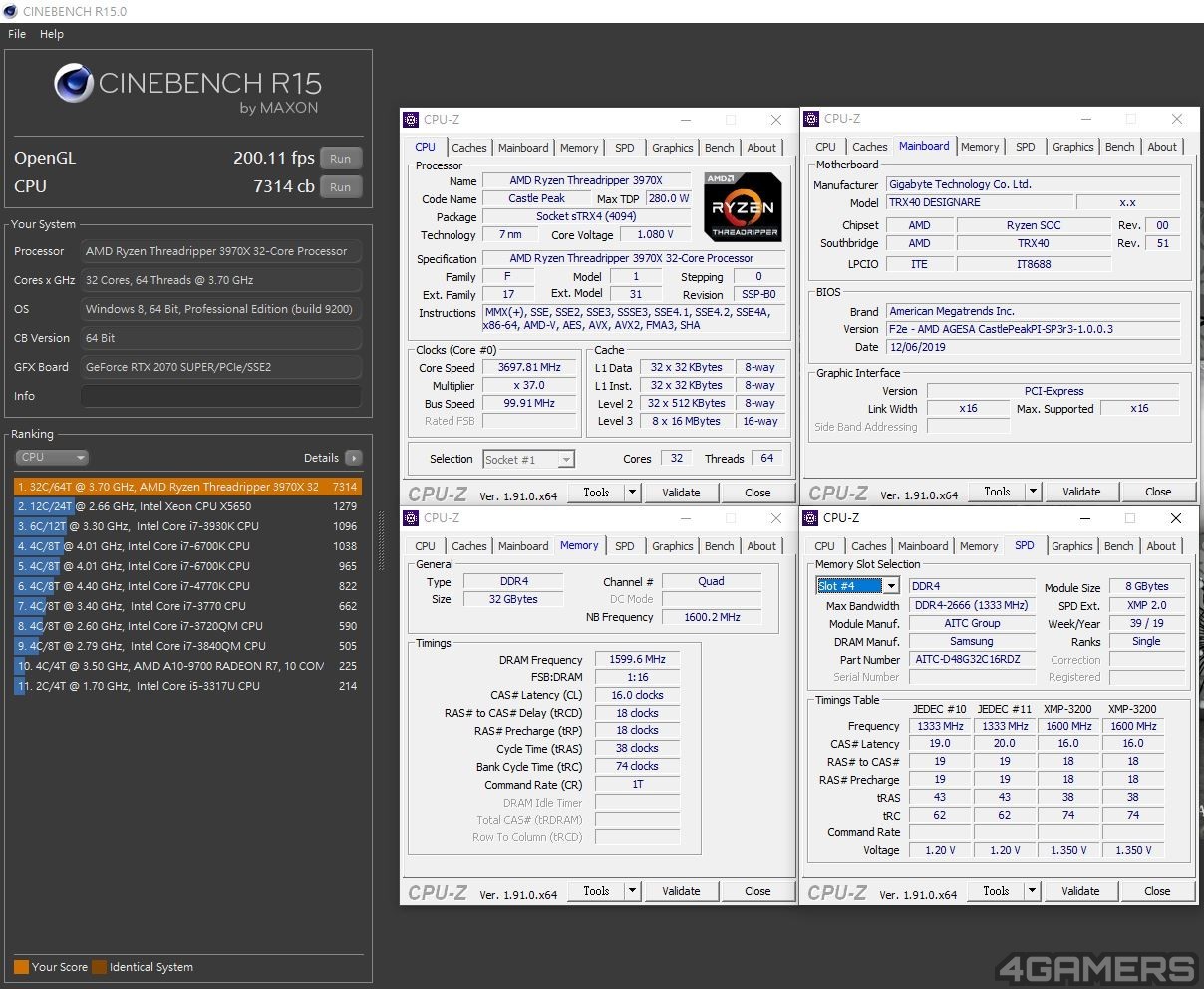
Task: Switch to Bench tab in CPU window
Action: pyautogui.click(x=719, y=148)
